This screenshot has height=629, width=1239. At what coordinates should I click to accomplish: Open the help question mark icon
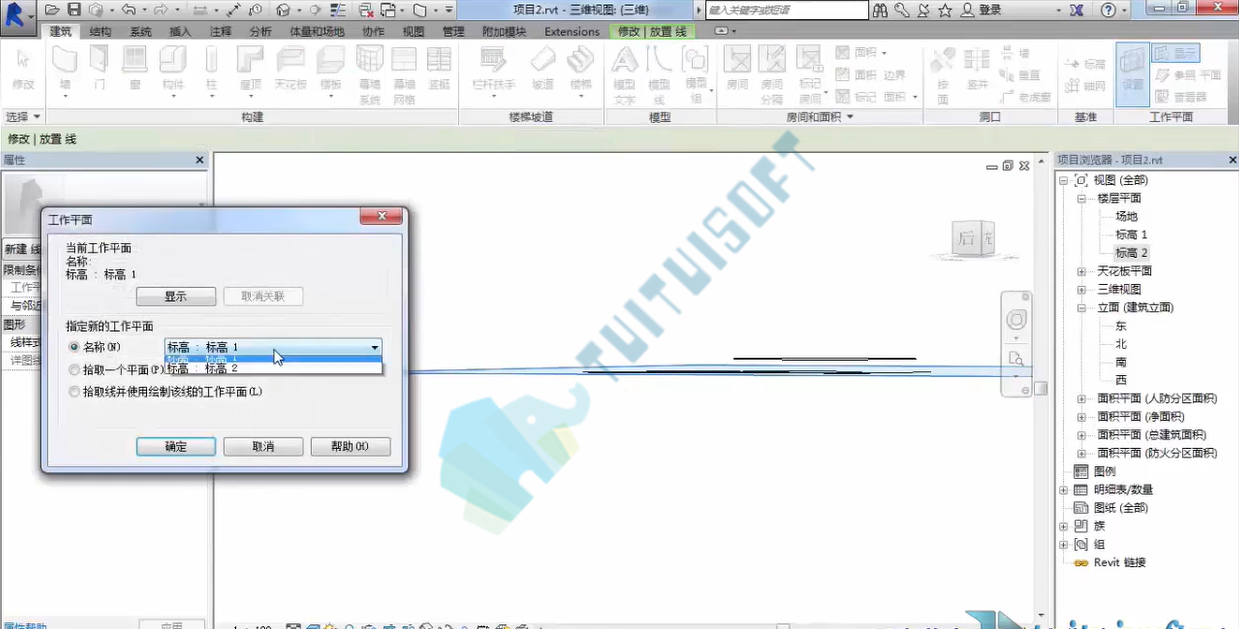pos(1107,10)
